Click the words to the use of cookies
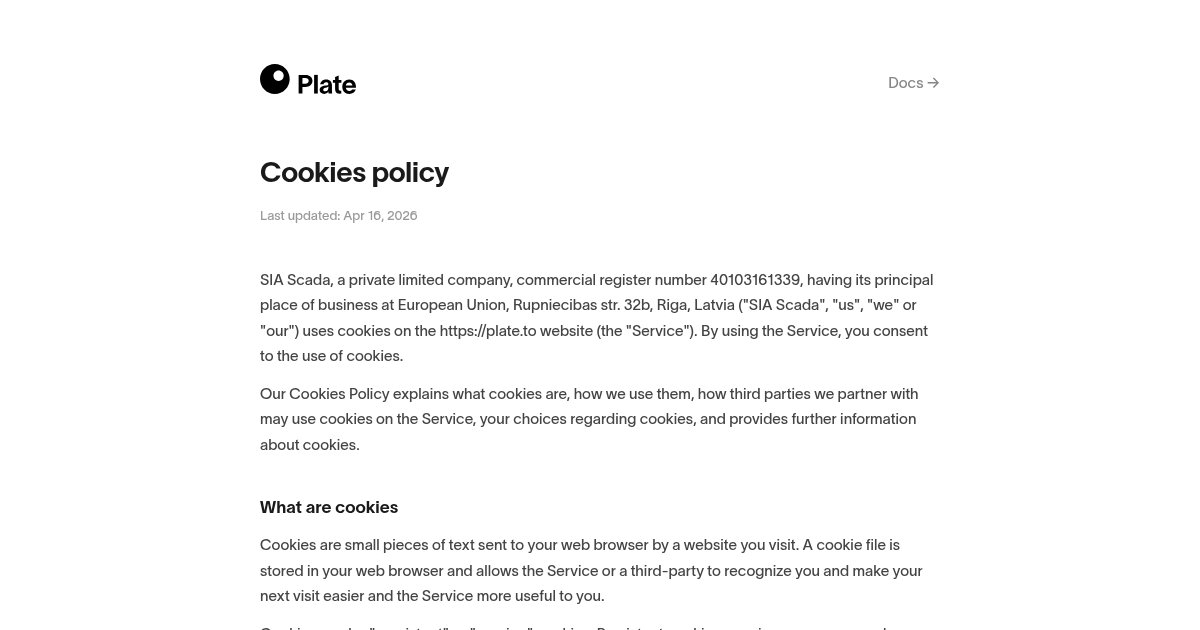 332,356
